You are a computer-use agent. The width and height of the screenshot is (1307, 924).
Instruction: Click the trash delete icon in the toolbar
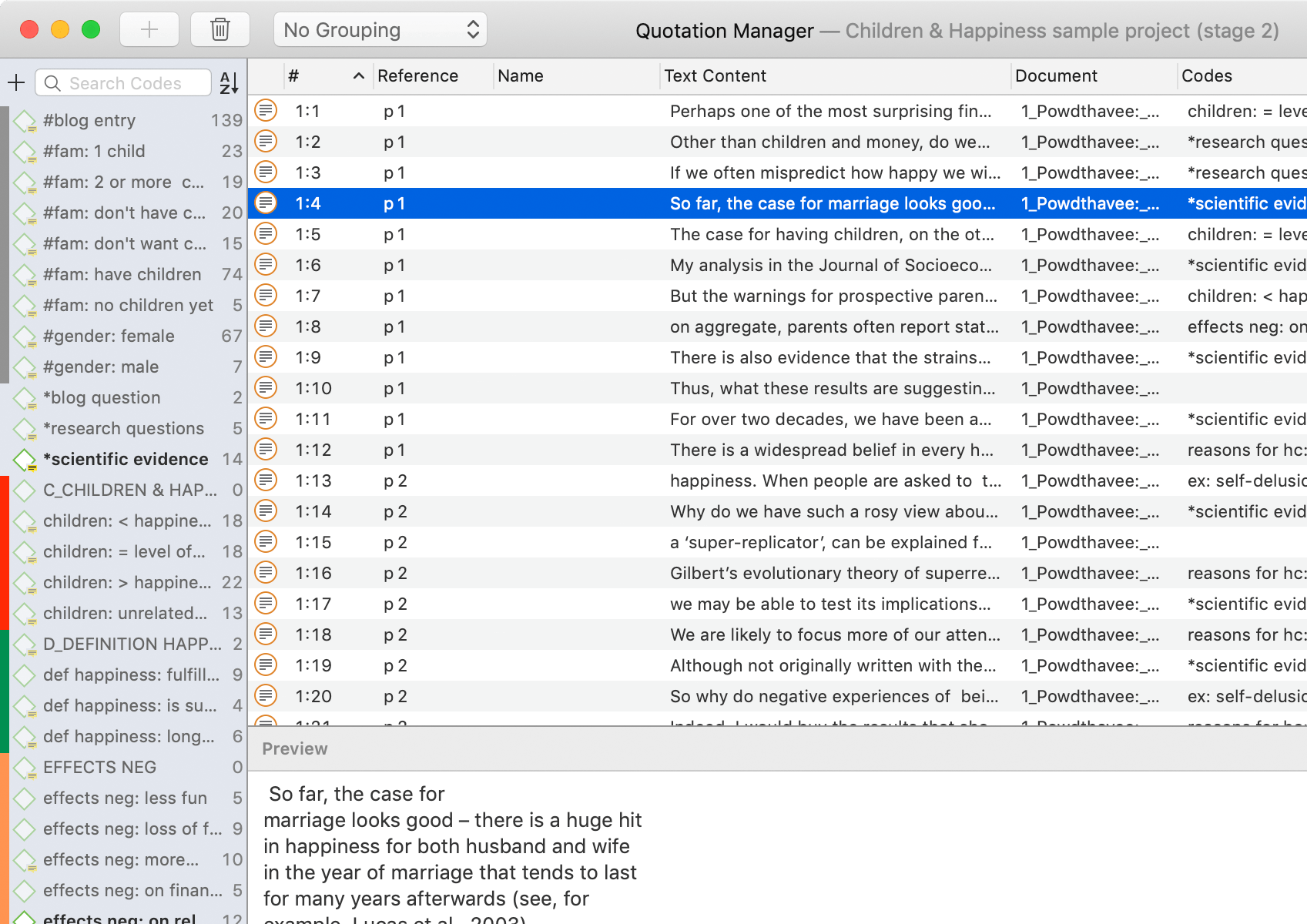pyautogui.click(x=220, y=29)
